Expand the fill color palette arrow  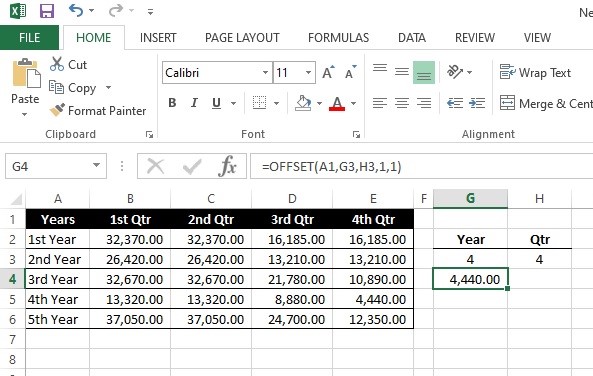tap(319, 103)
